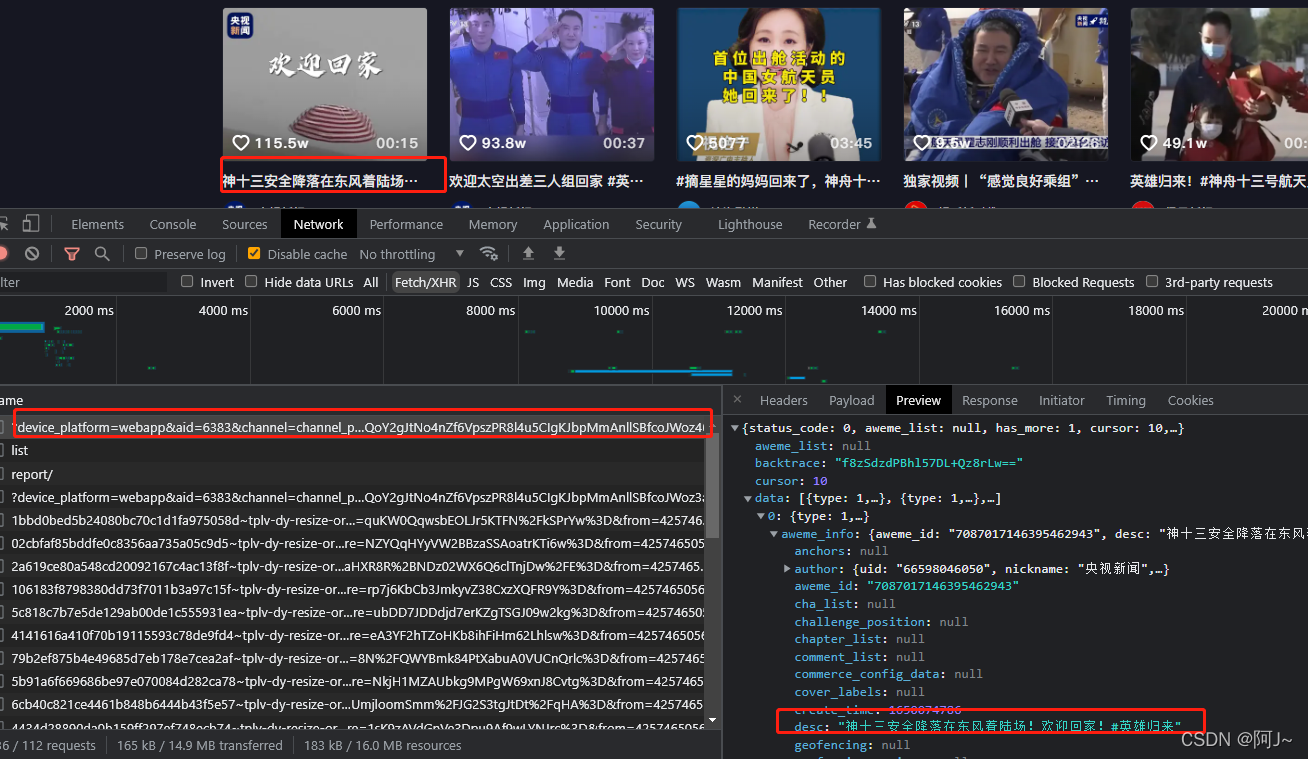The image size is (1308, 759).
Task: Open the Console tab
Action: click(173, 224)
